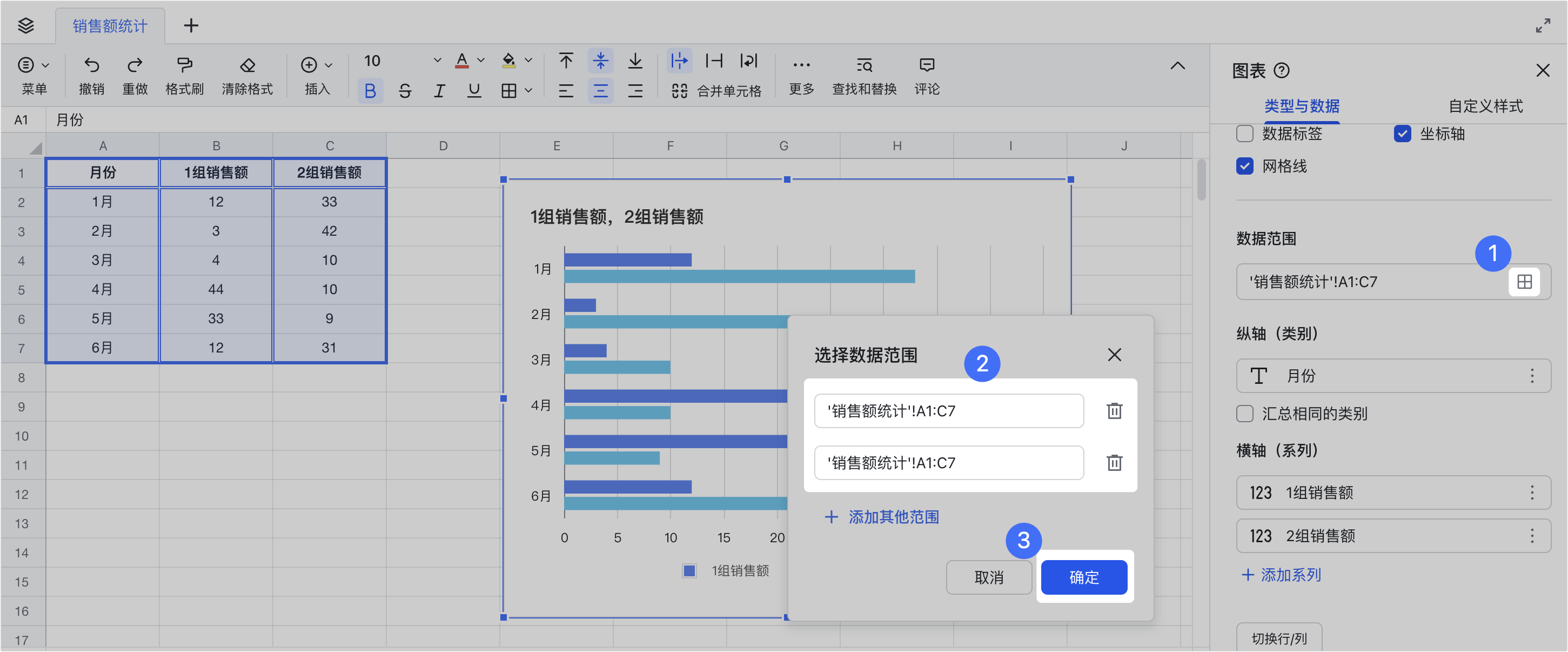Click the 1组销售额 legend color square

689,570
